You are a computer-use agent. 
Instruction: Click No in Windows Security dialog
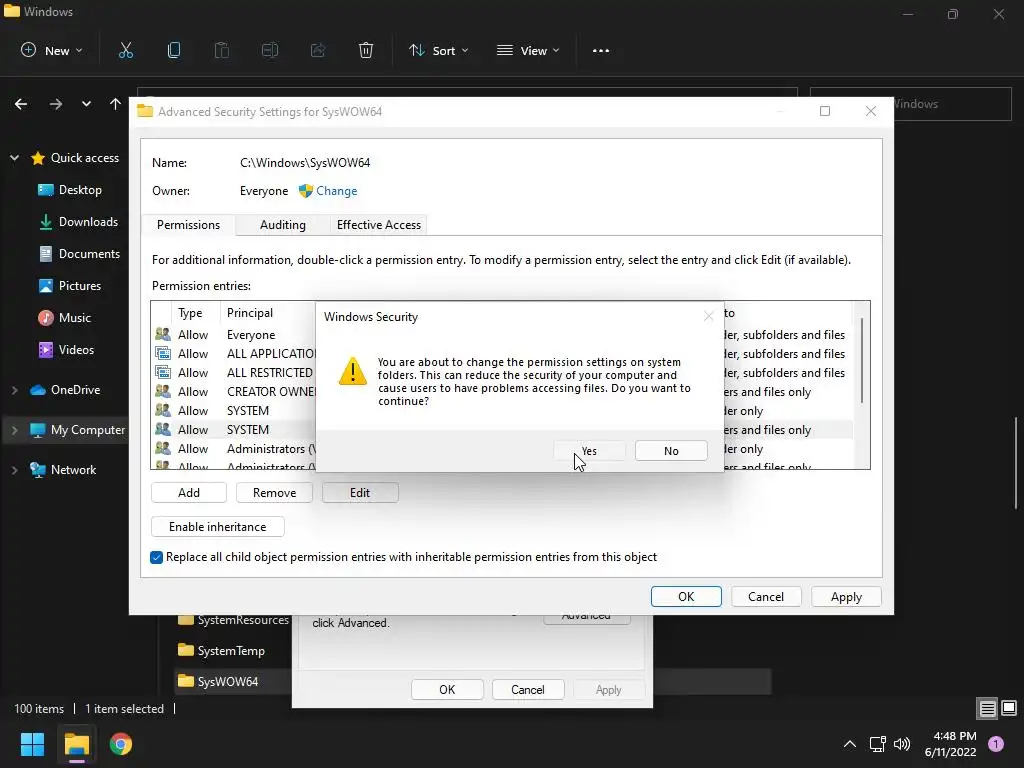pos(671,451)
